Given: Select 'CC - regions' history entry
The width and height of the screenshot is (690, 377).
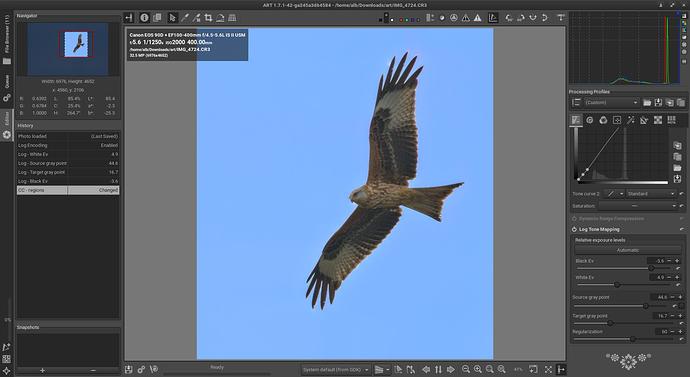Looking at the screenshot, I should pos(68,190).
